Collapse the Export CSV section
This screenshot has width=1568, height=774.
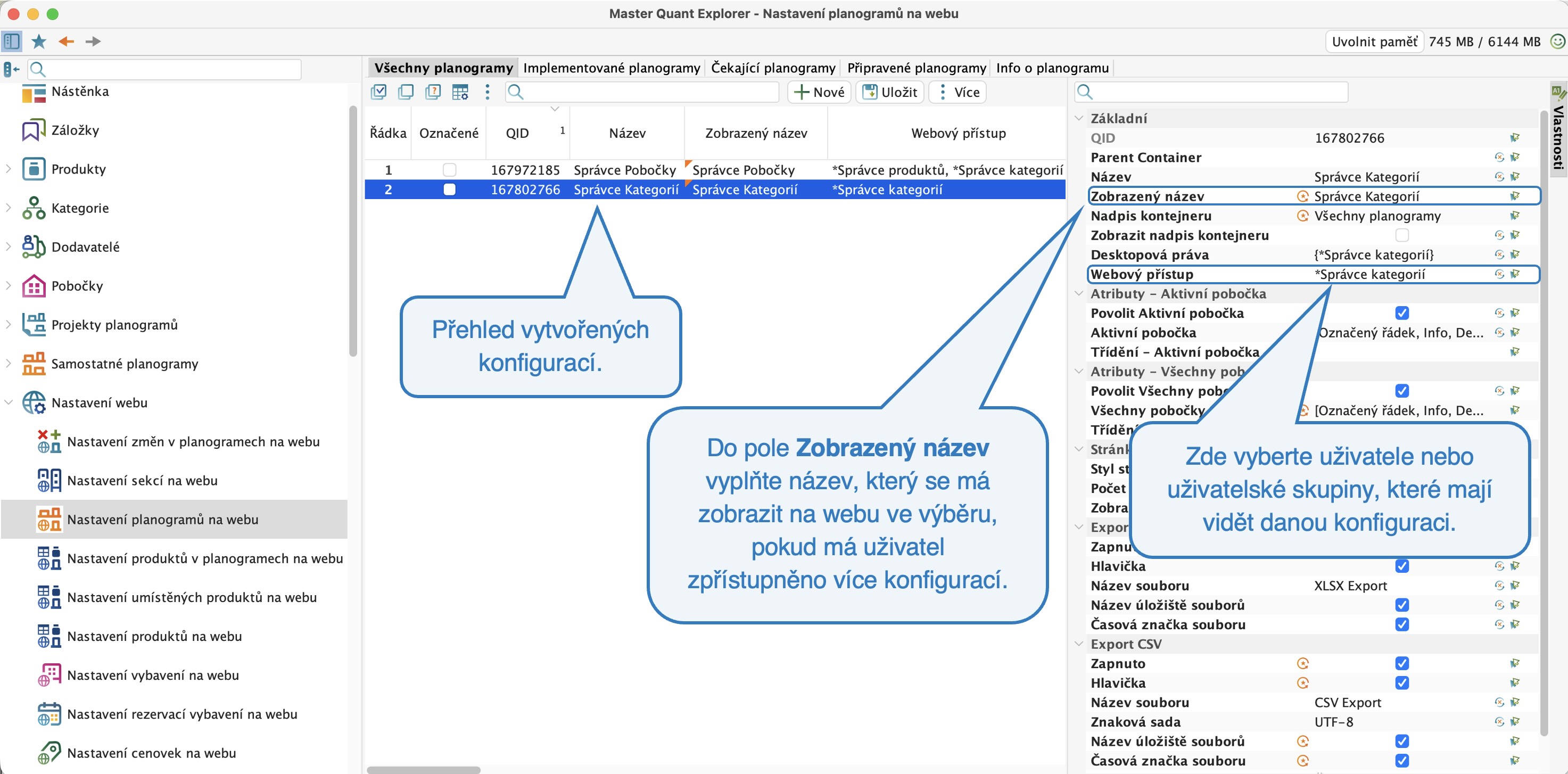point(1079,644)
